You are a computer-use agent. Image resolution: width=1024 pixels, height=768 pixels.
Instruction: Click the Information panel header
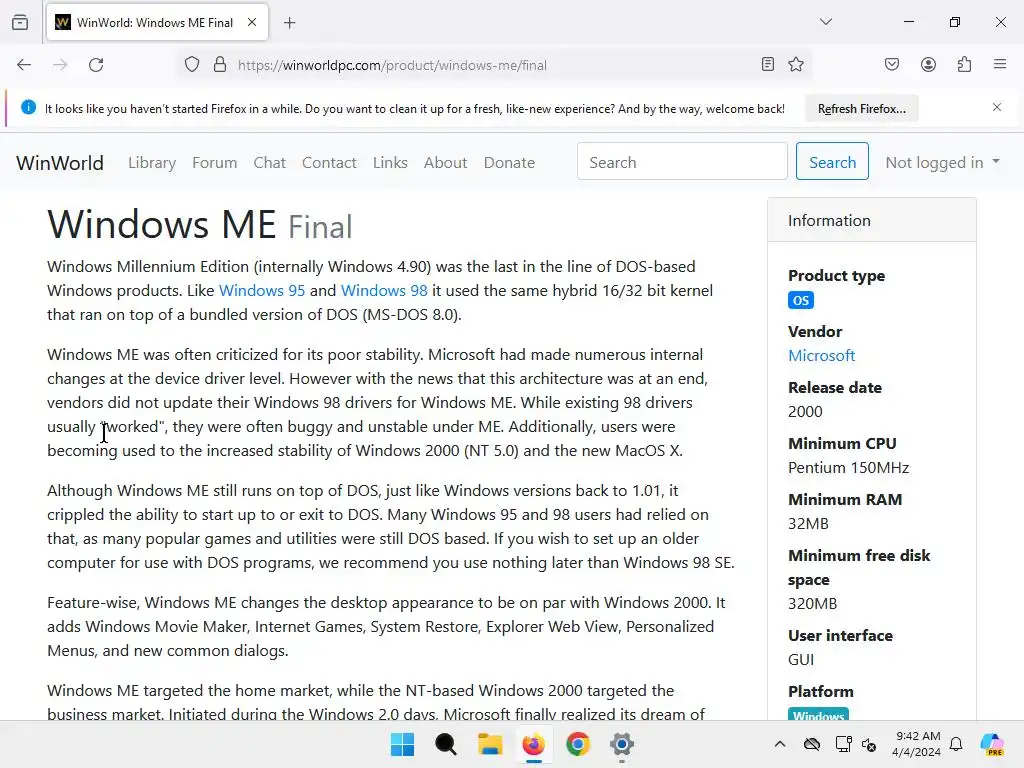click(x=872, y=220)
